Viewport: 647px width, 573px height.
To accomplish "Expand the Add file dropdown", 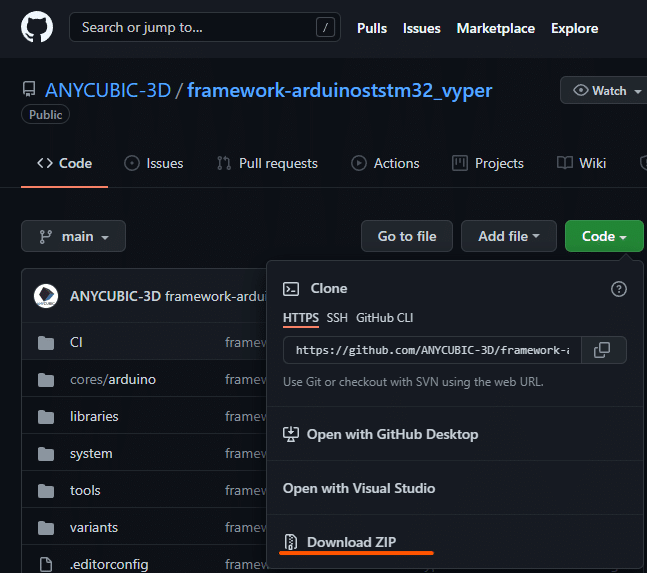I will point(509,236).
